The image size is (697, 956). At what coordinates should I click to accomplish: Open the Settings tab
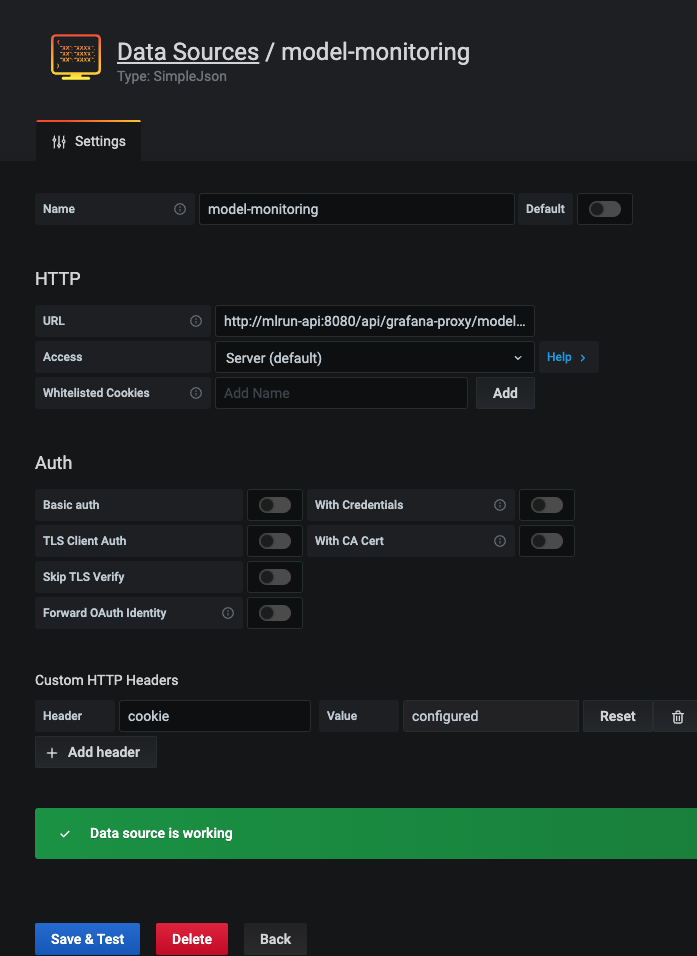click(x=89, y=141)
